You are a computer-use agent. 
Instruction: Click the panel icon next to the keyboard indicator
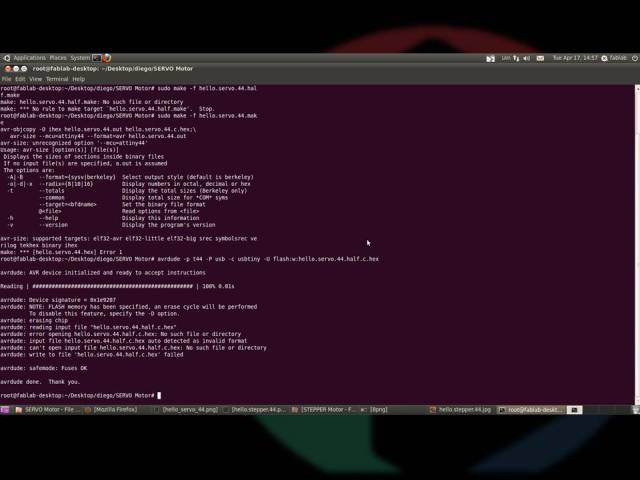(x=491, y=58)
